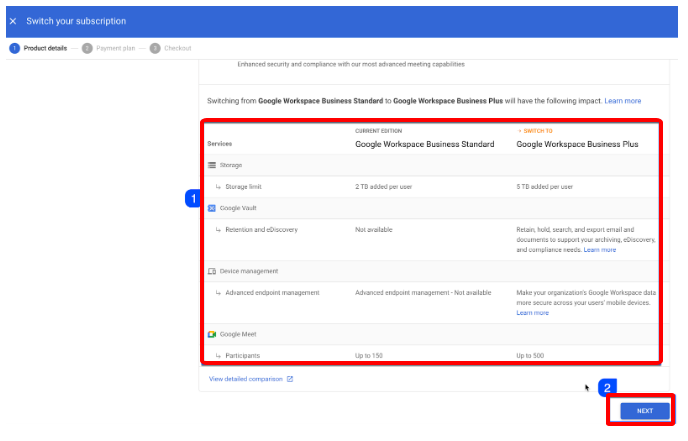
Task: Select the Storage limit row label
Action: coord(244,186)
